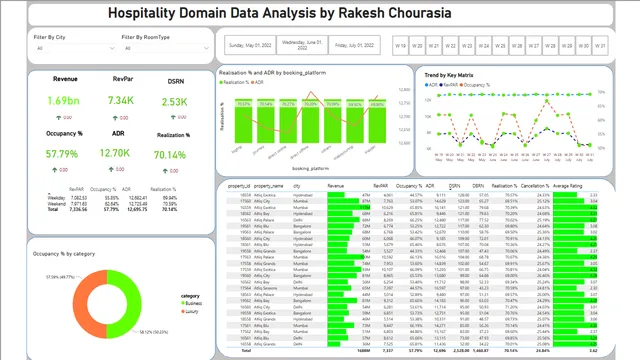The height and width of the screenshot is (360, 640).
Task: Click the 7.34K RevPar value
Action: click(x=121, y=100)
